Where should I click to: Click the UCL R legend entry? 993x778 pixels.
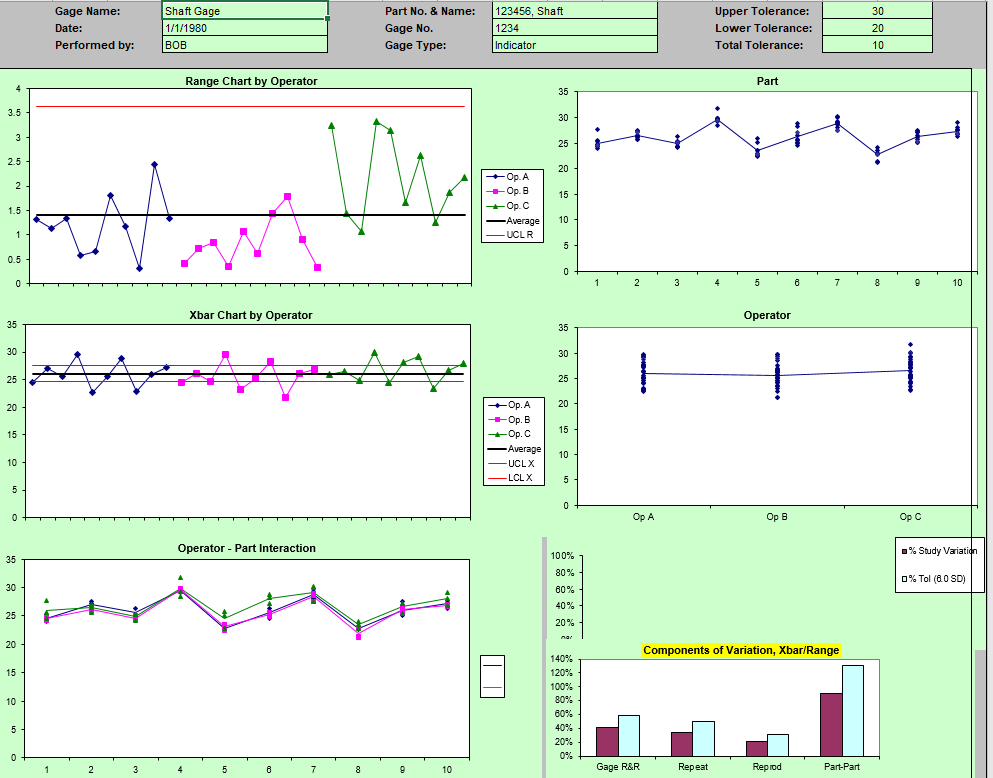[512, 234]
